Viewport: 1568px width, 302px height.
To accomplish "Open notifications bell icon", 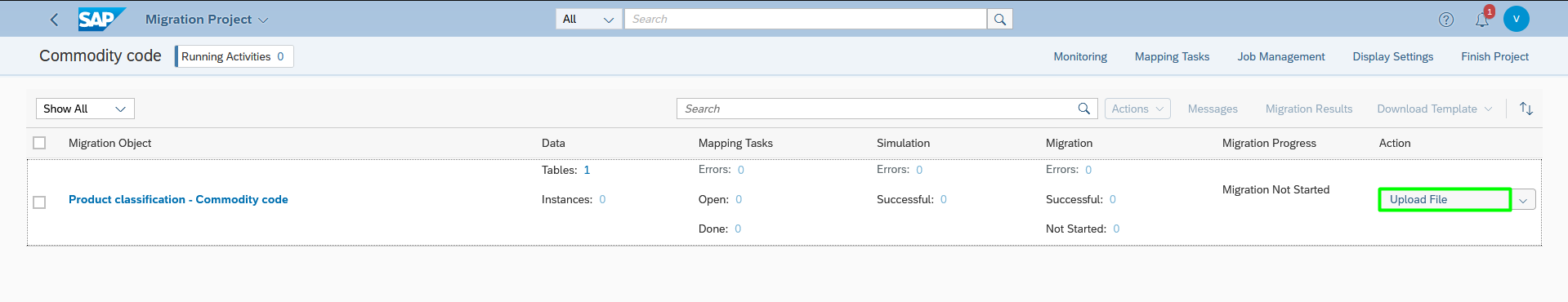I will [1482, 20].
